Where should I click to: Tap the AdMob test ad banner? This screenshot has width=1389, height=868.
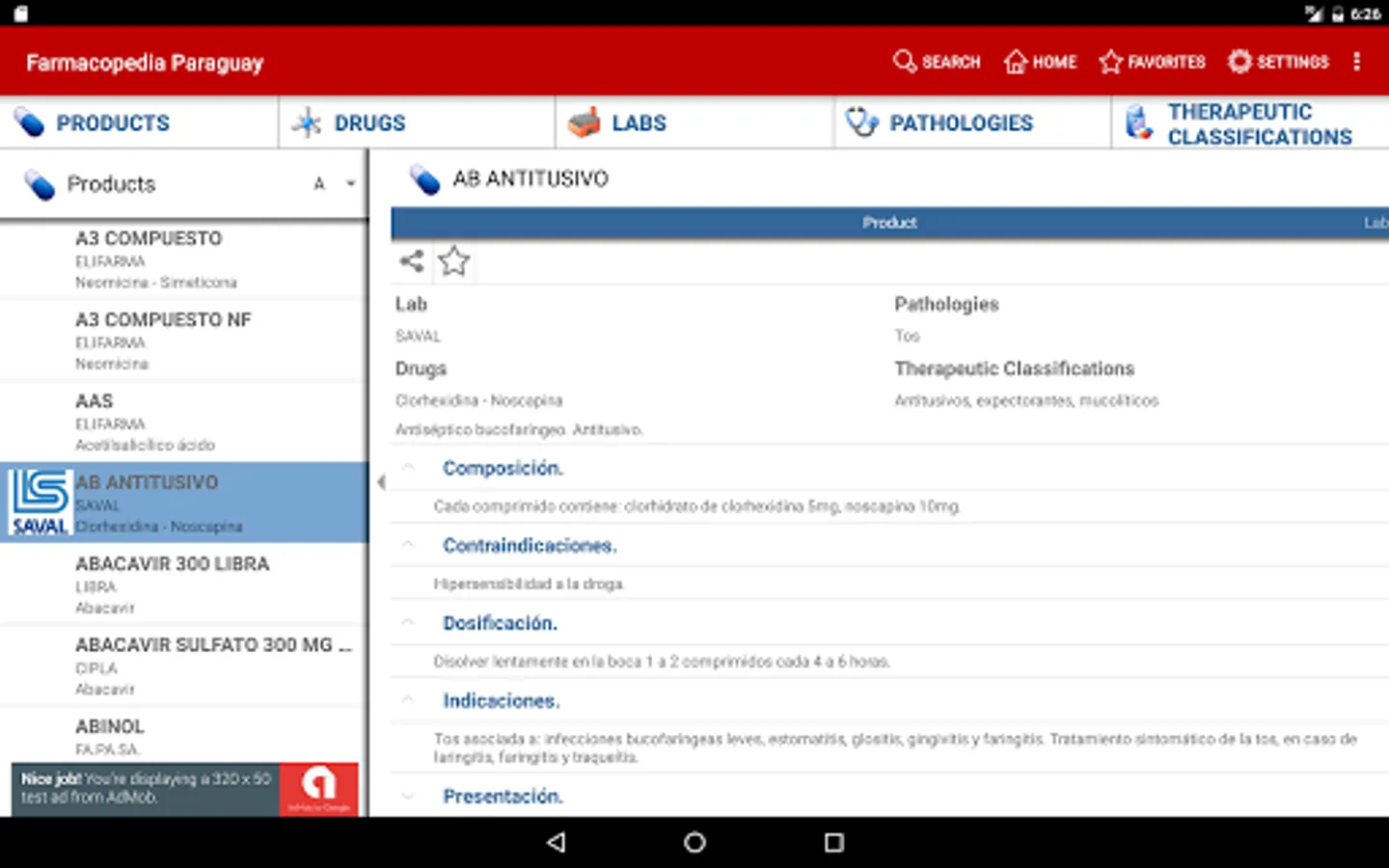(x=184, y=790)
